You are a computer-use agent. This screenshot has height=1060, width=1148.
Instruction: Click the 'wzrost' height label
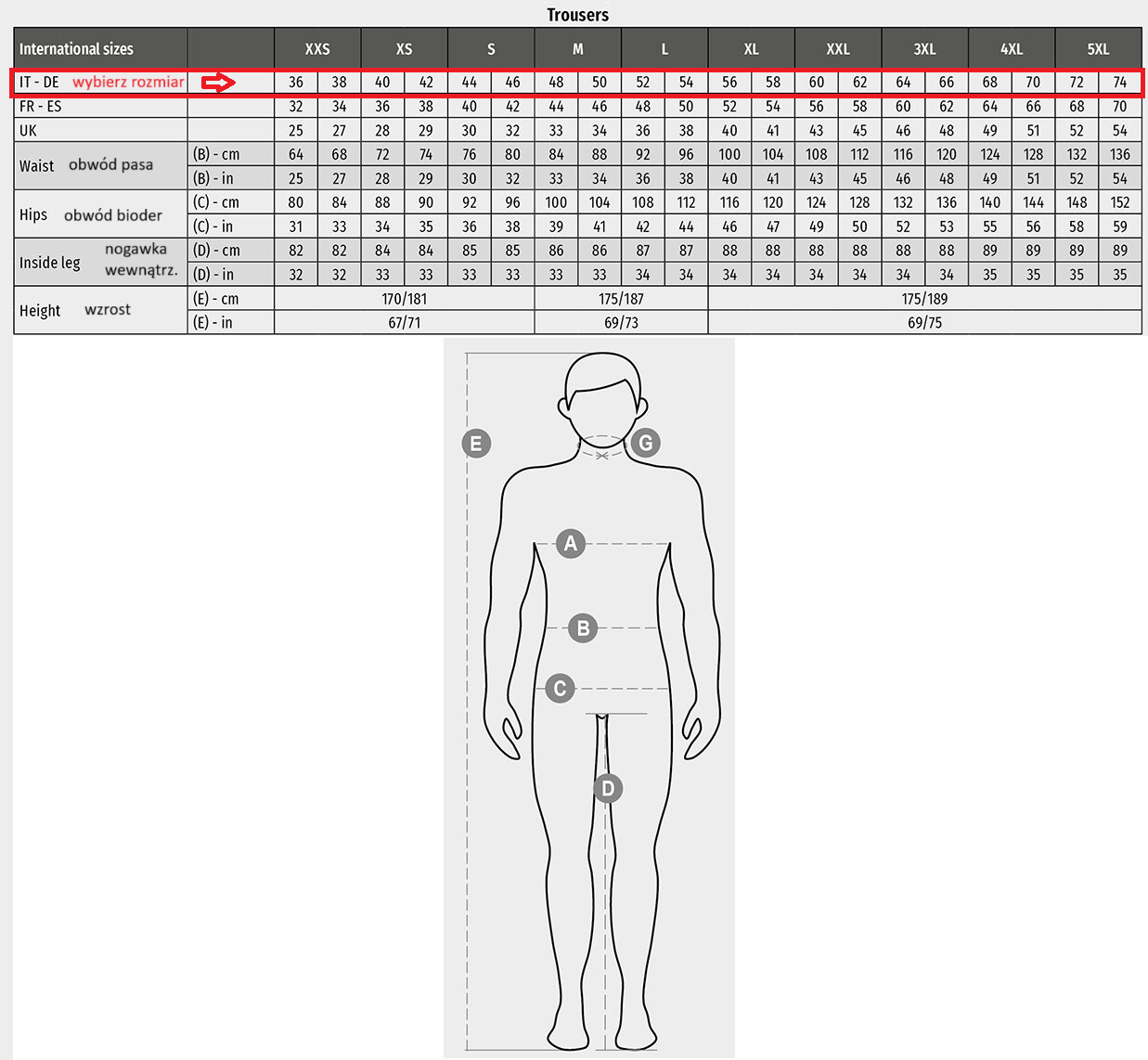click(x=108, y=309)
